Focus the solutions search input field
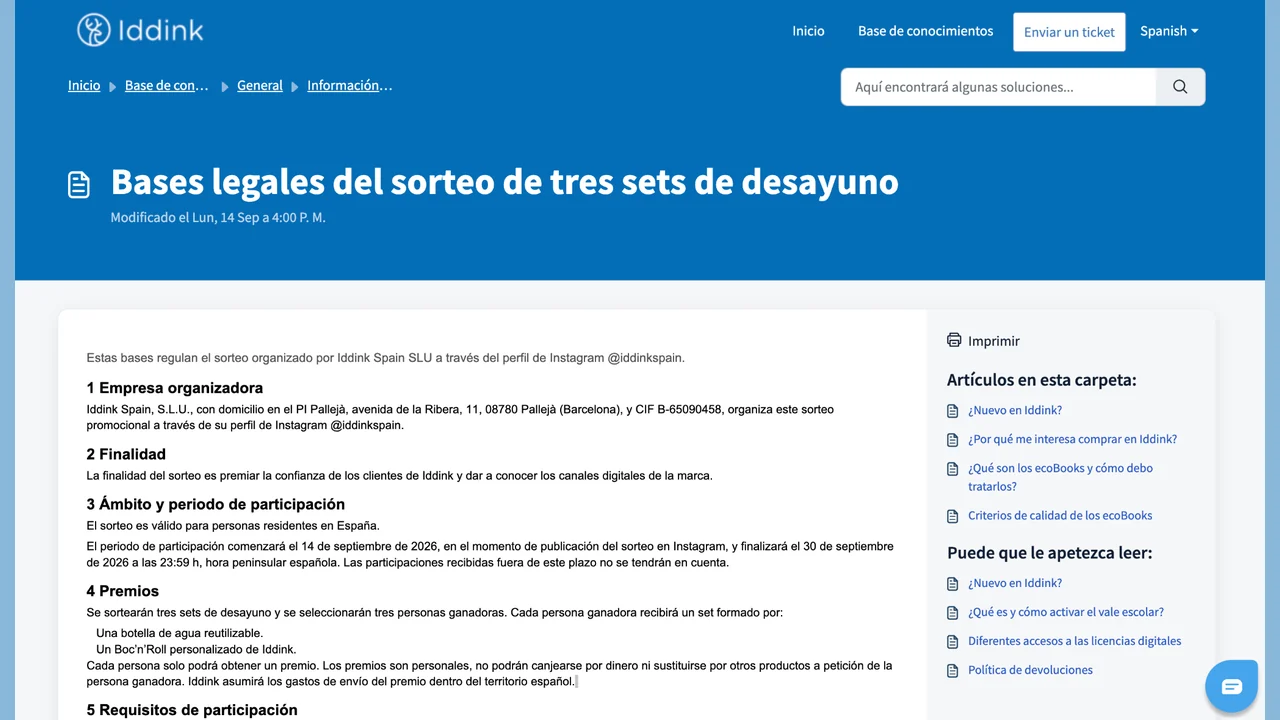The image size is (1280, 720). coord(998,87)
